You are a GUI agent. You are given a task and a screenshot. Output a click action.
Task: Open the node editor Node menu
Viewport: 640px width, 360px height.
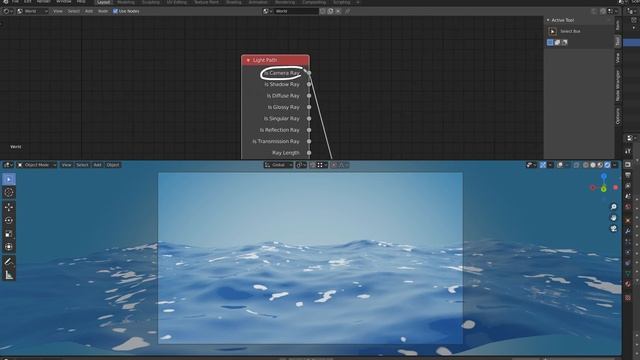coord(103,11)
